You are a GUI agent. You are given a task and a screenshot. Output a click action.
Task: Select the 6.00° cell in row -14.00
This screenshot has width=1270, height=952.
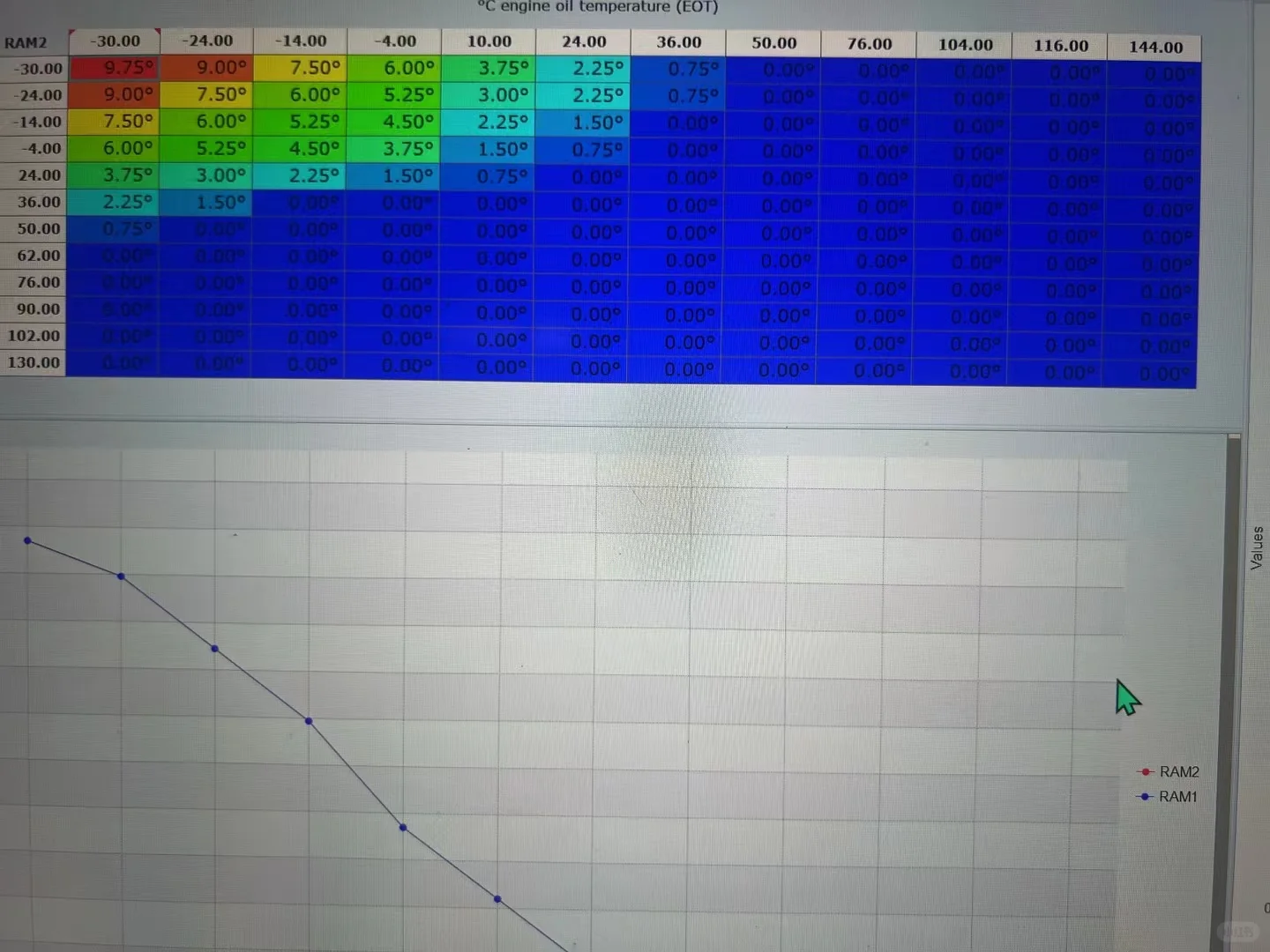tap(206, 122)
